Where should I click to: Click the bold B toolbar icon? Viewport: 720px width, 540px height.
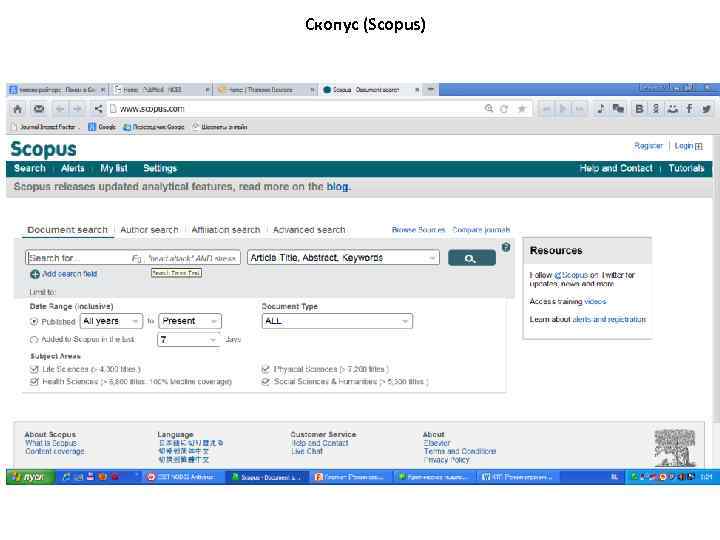639,109
